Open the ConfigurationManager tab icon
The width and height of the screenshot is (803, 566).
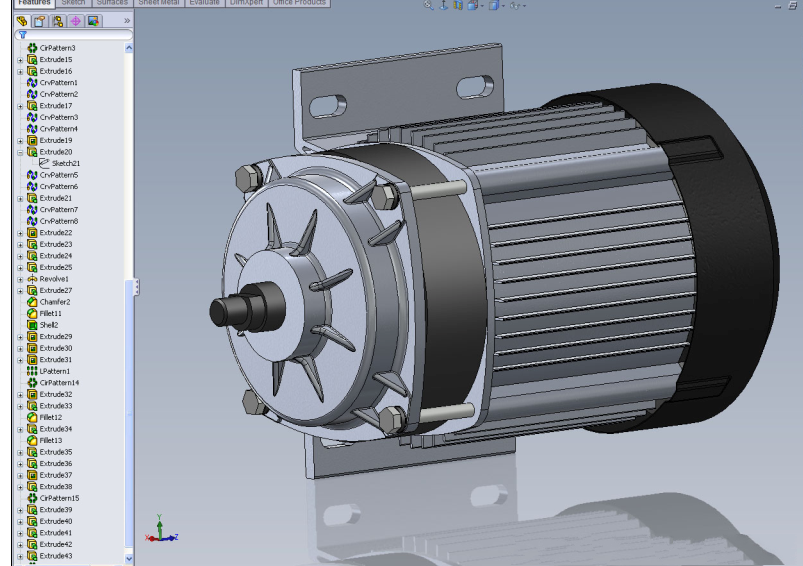[57, 21]
